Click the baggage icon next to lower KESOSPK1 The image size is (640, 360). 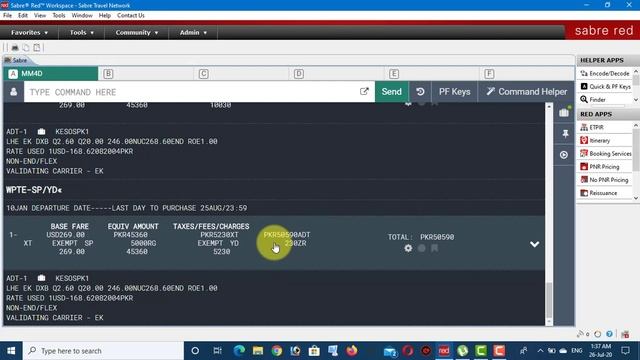41,278
